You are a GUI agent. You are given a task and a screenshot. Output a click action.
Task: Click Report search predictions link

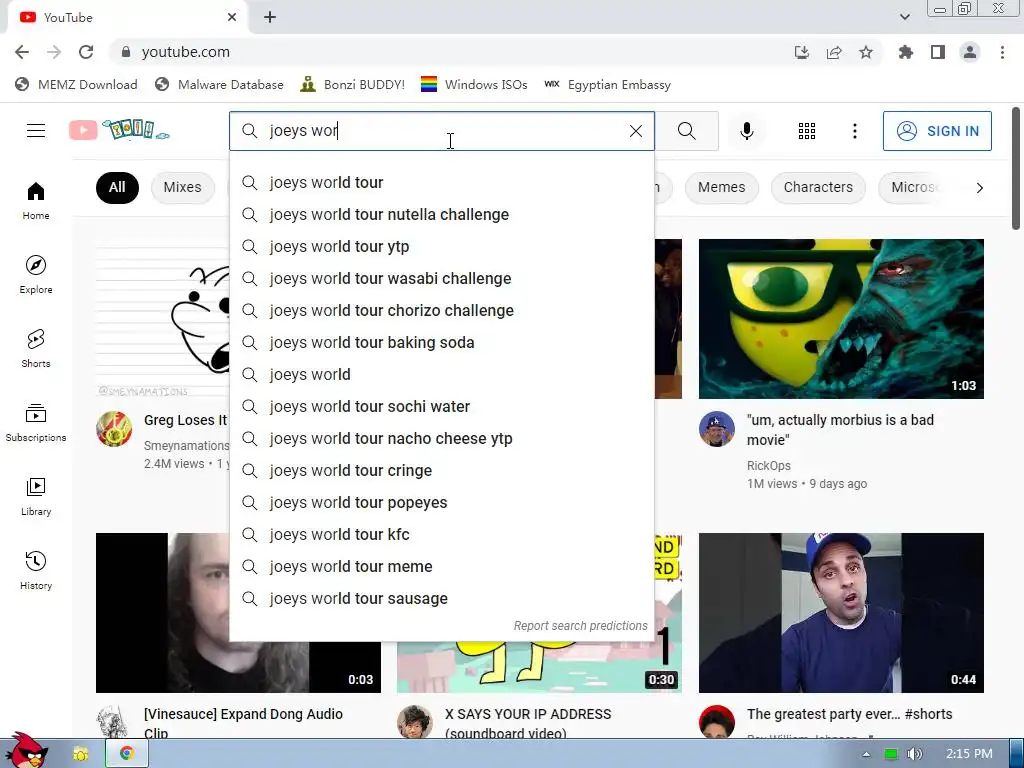click(x=580, y=626)
